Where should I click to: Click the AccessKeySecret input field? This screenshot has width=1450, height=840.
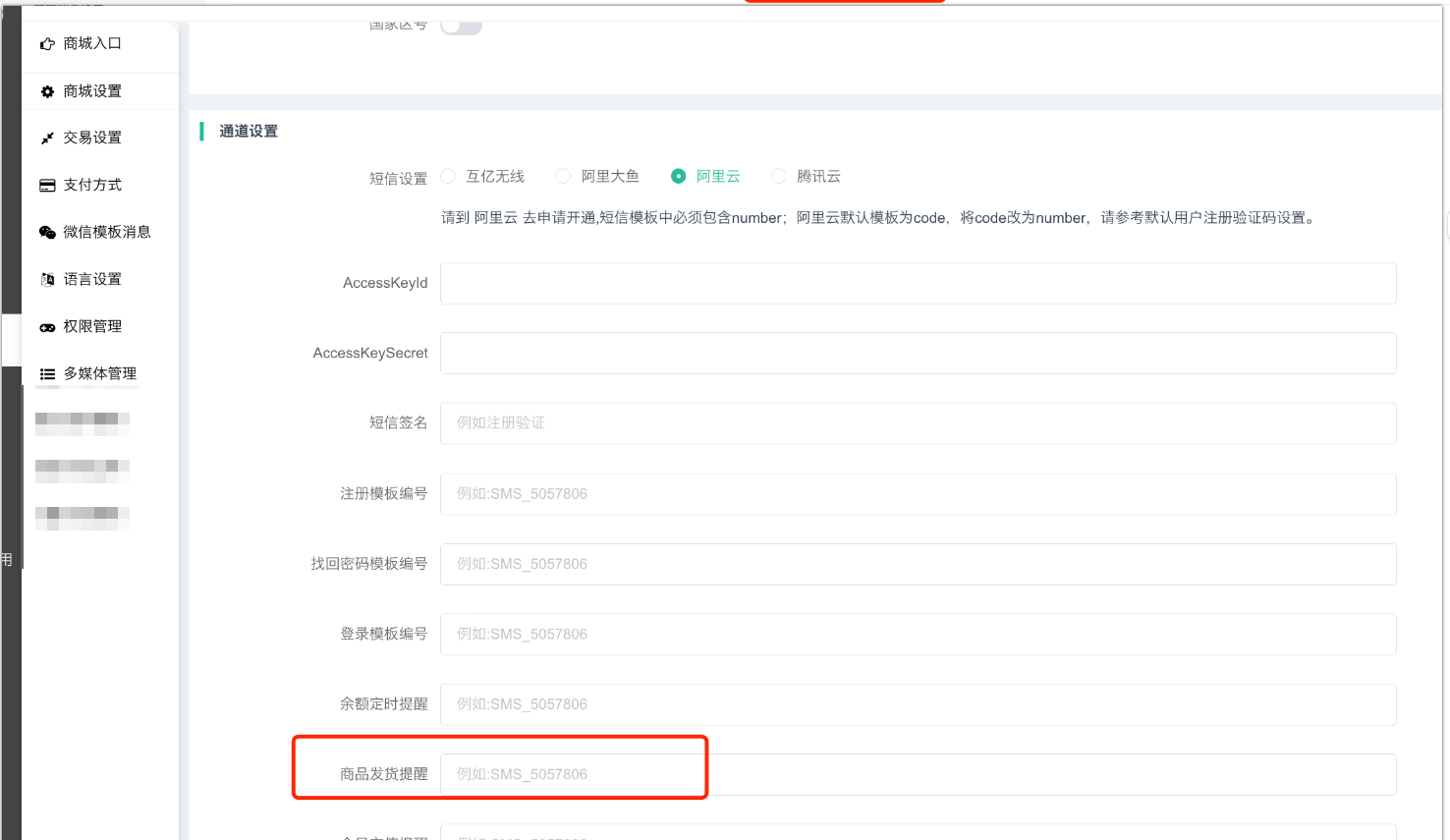point(918,354)
